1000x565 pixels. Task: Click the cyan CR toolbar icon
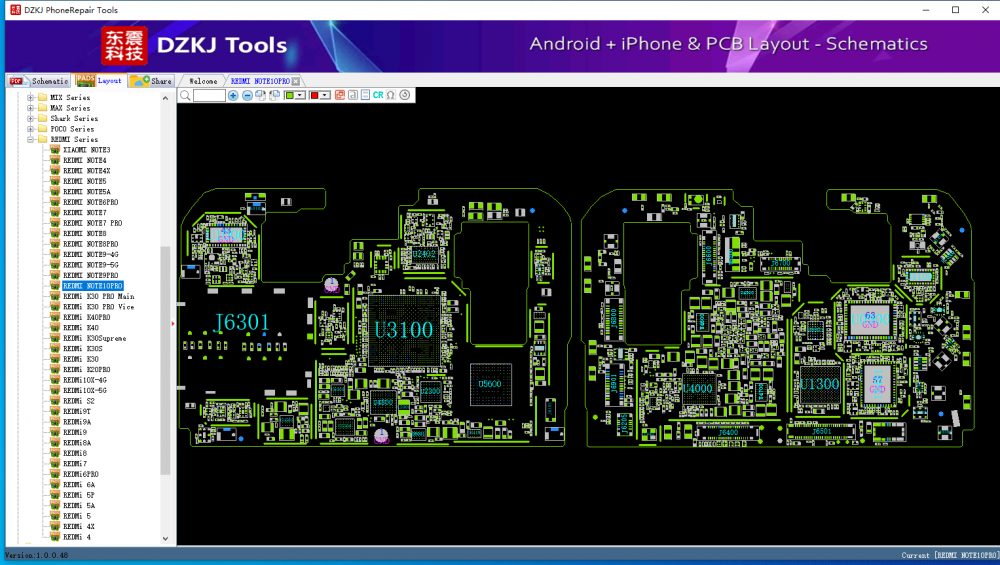378,96
